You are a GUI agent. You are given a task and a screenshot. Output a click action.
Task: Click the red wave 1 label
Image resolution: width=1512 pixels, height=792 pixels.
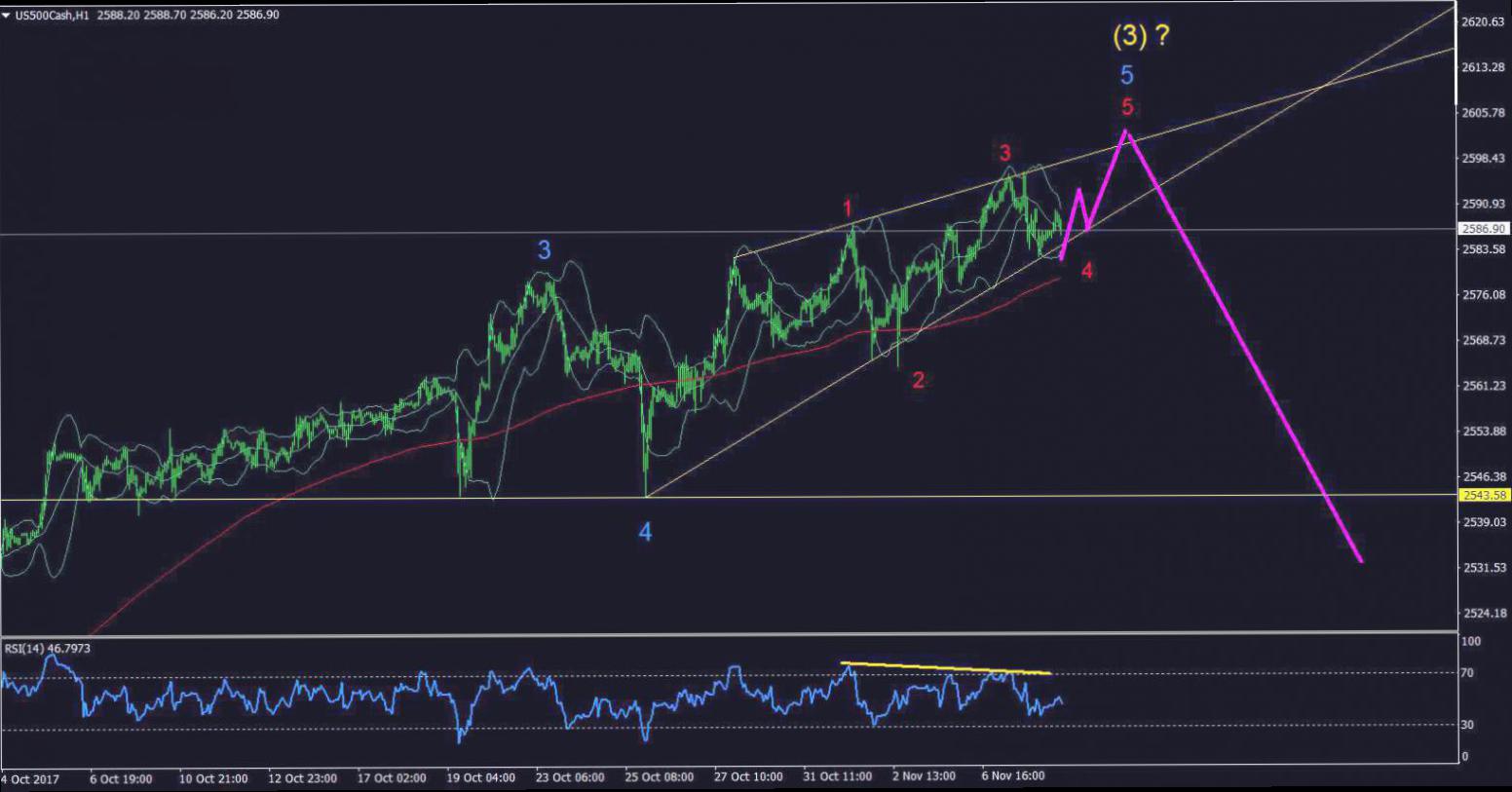coord(848,208)
